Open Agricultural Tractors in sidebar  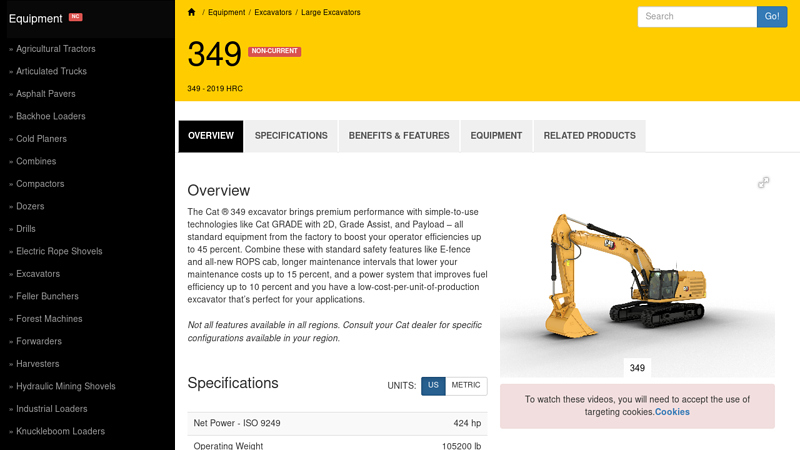pos(56,49)
